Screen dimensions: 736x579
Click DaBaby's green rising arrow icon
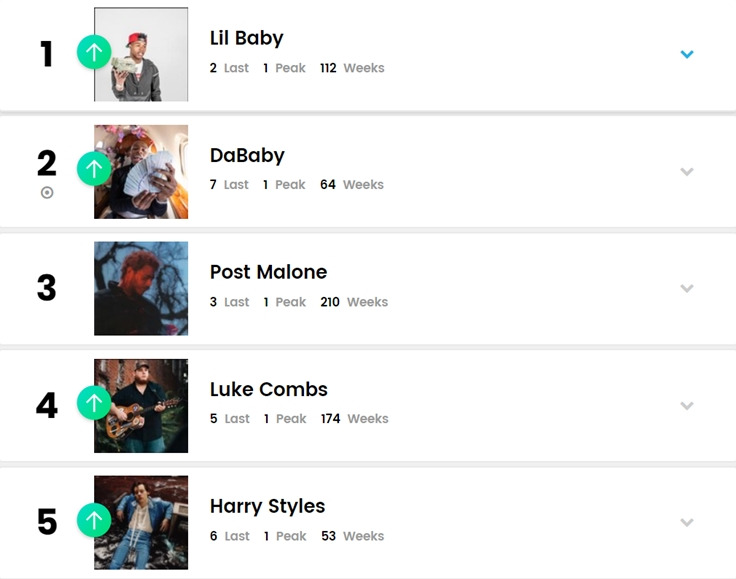(x=94, y=168)
